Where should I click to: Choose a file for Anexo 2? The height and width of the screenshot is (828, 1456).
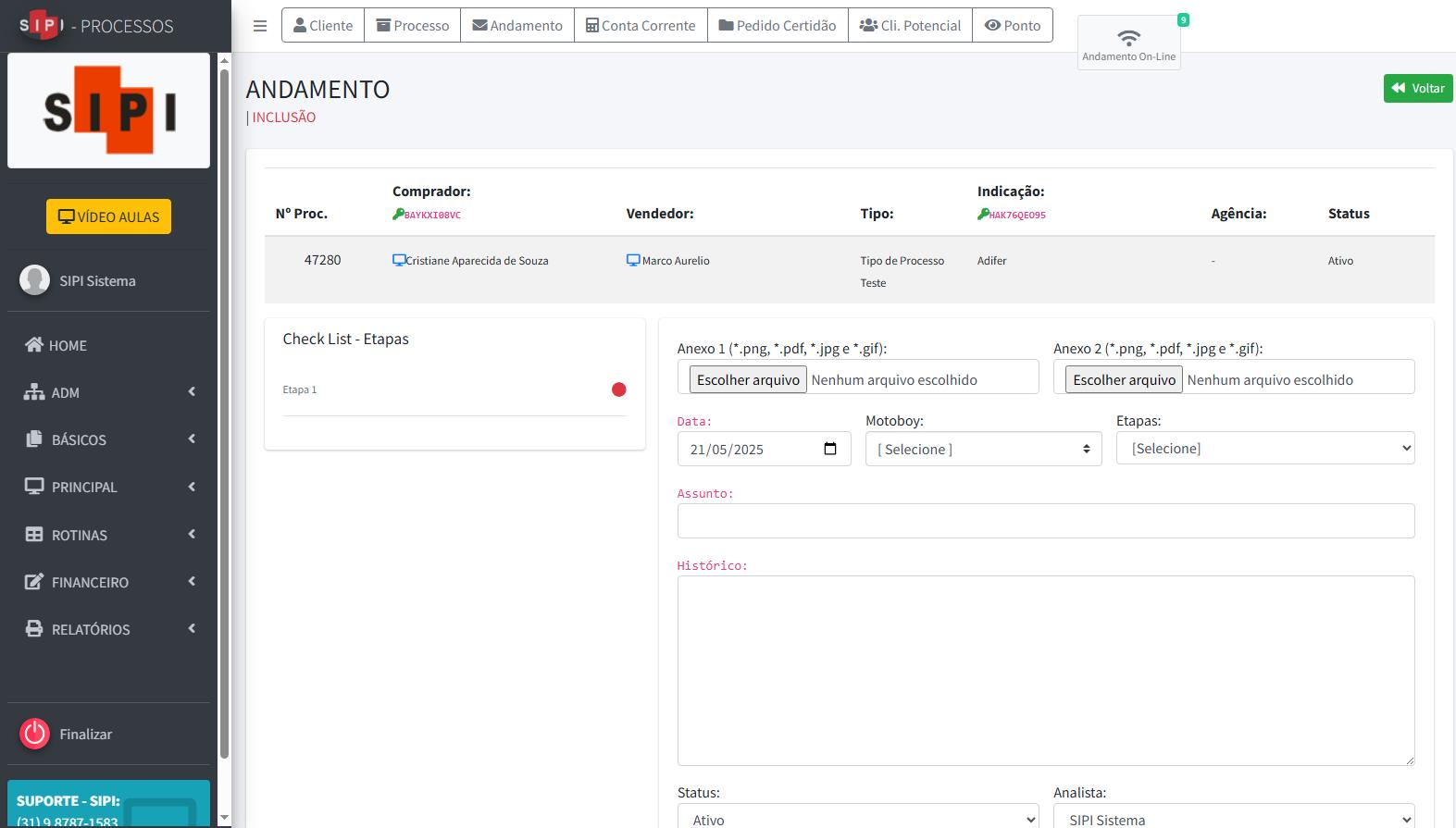(x=1124, y=379)
